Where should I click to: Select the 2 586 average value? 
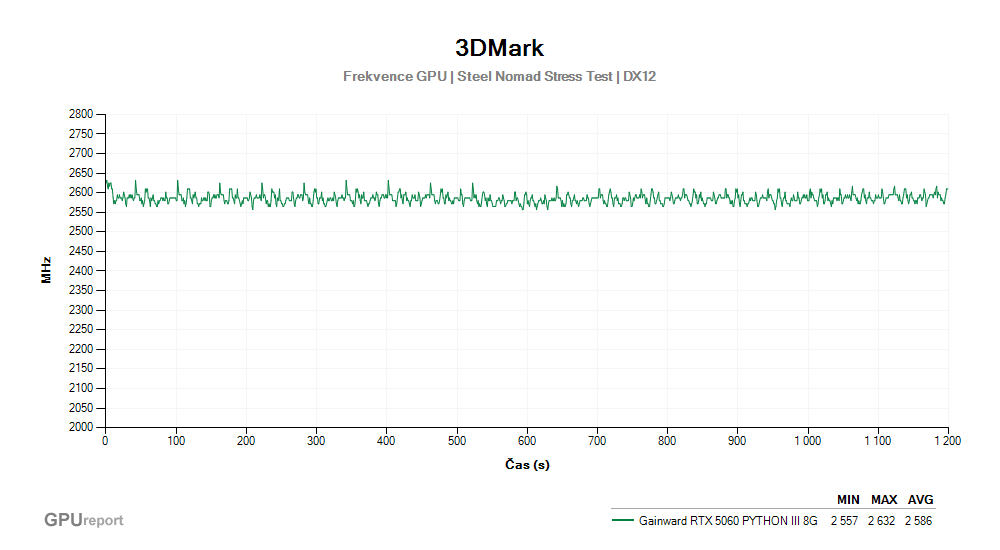click(920, 520)
